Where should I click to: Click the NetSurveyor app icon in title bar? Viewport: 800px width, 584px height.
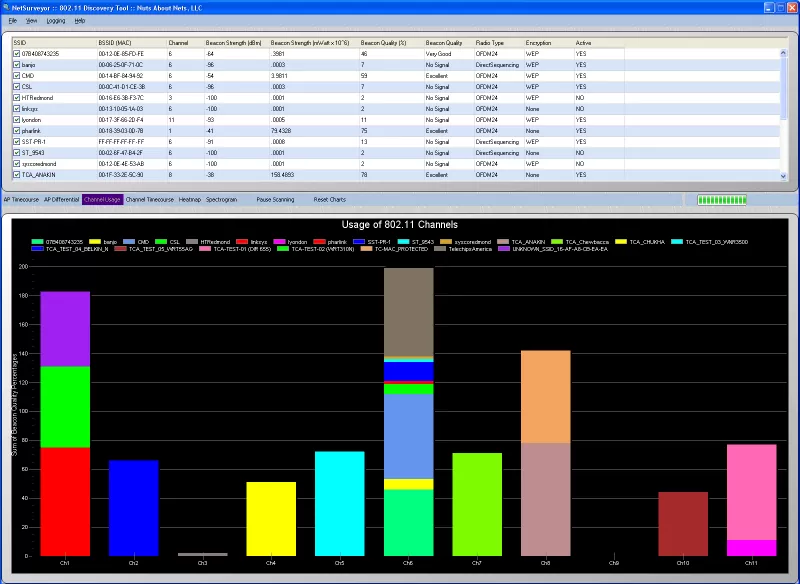(x=6, y=8)
